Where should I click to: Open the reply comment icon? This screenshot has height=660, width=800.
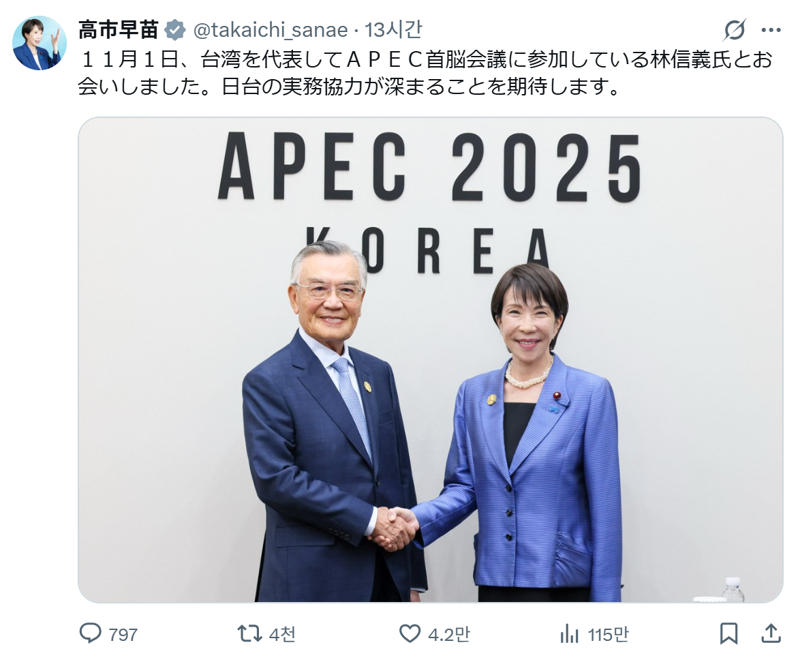(x=90, y=633)
